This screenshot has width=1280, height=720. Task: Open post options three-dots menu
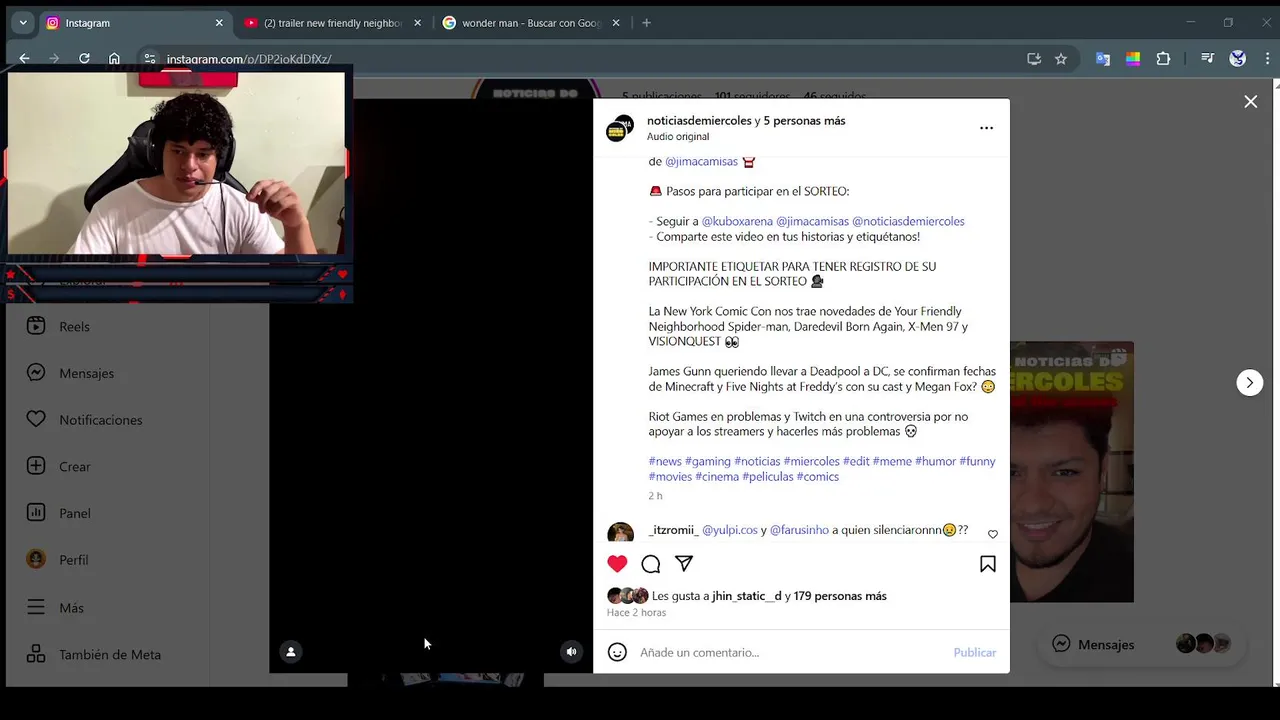(x=986, y=128)
